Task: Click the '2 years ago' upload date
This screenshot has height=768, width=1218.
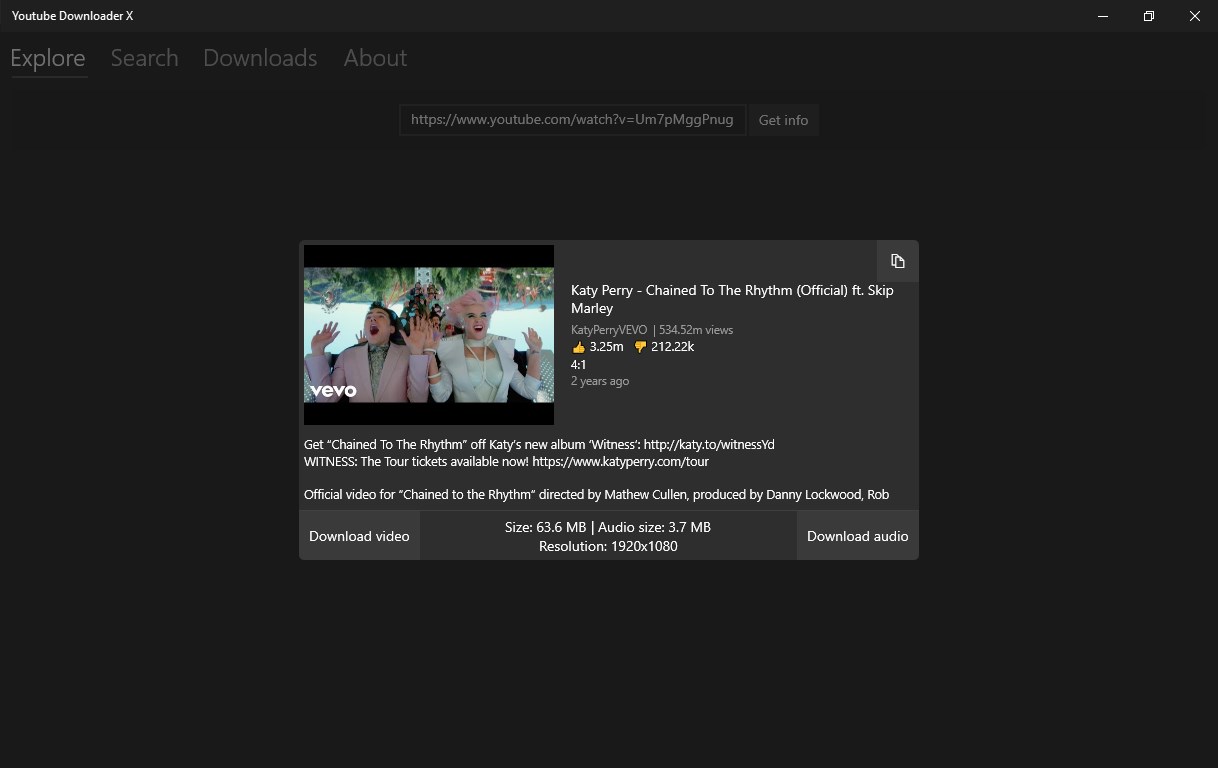Action: pos(600,381)
